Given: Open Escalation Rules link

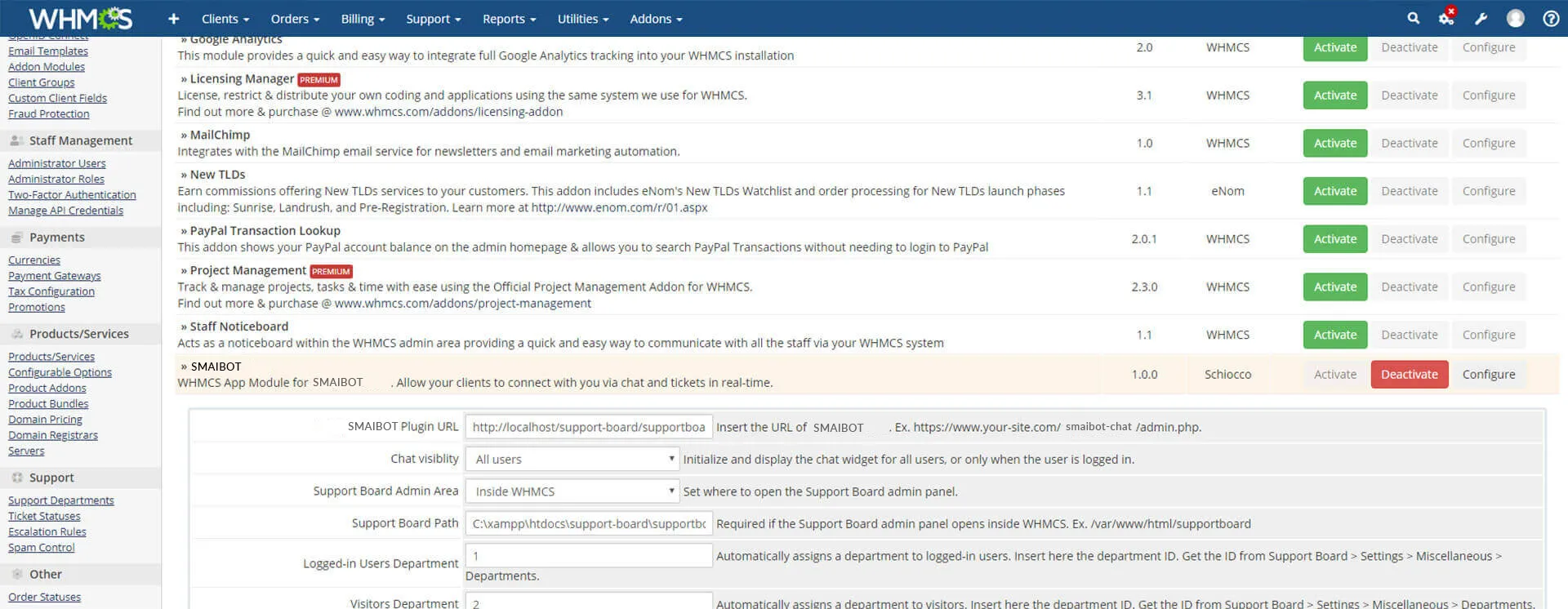Looking at the screenshot, I should [47, 531].
